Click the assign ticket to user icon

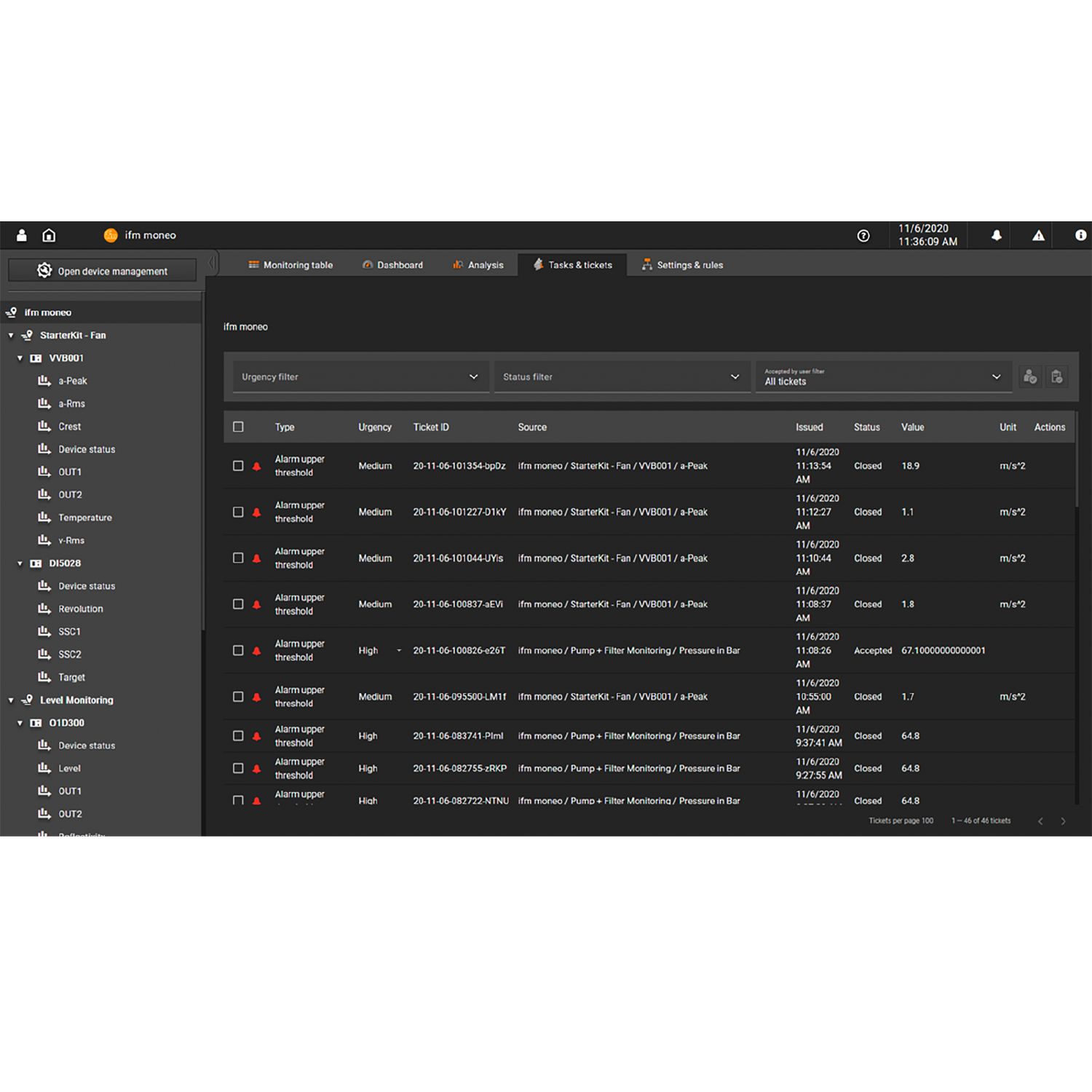click(1029, 376)
